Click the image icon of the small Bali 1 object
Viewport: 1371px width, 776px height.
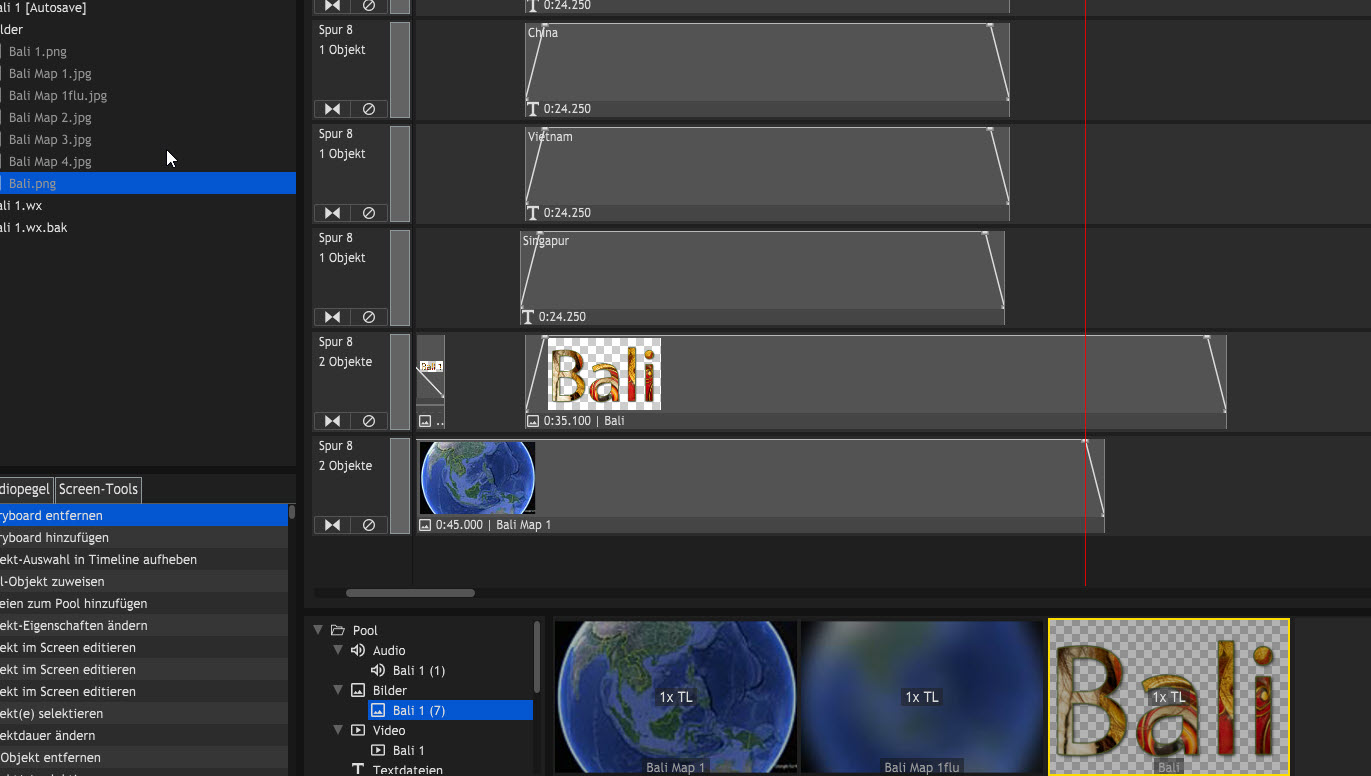(425, 421)
